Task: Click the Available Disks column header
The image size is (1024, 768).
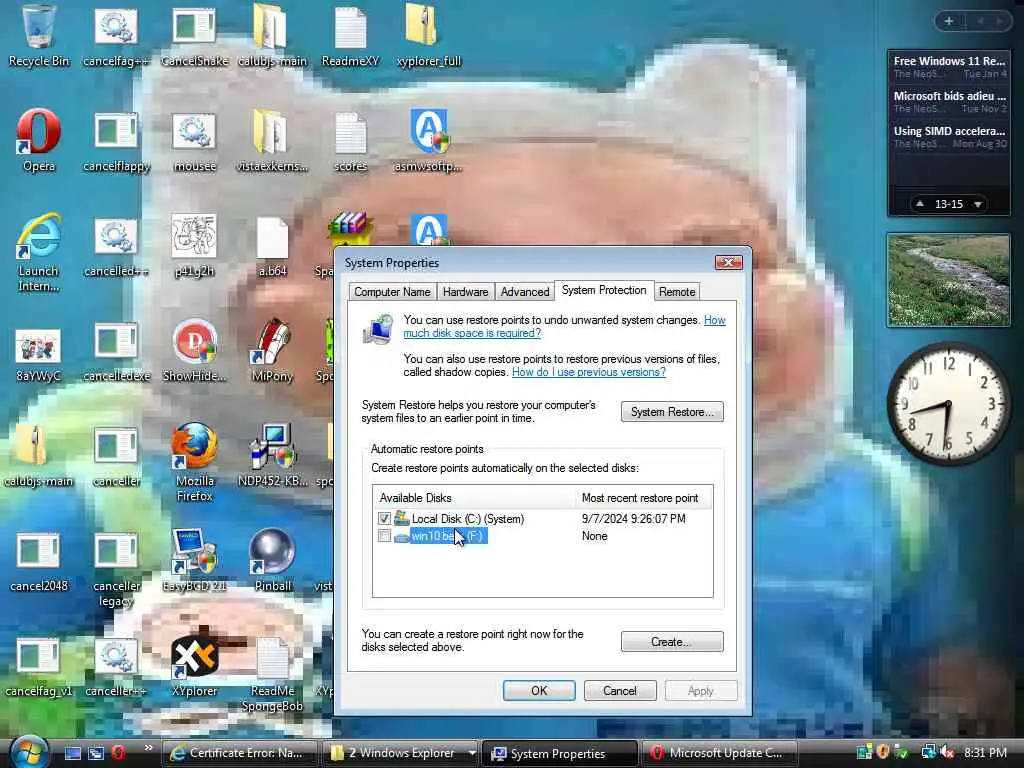Action: pos(475,498)
